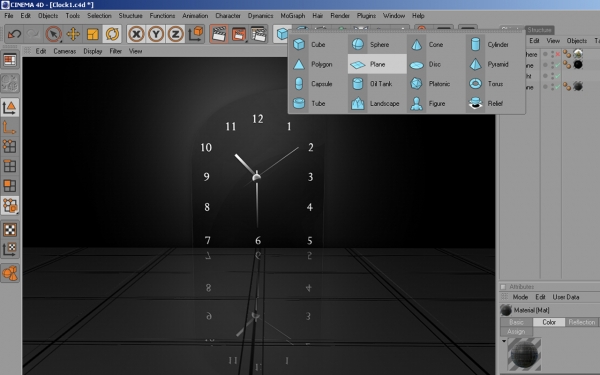
Task: Select the Move tool
Action: (x=73, y=34)
